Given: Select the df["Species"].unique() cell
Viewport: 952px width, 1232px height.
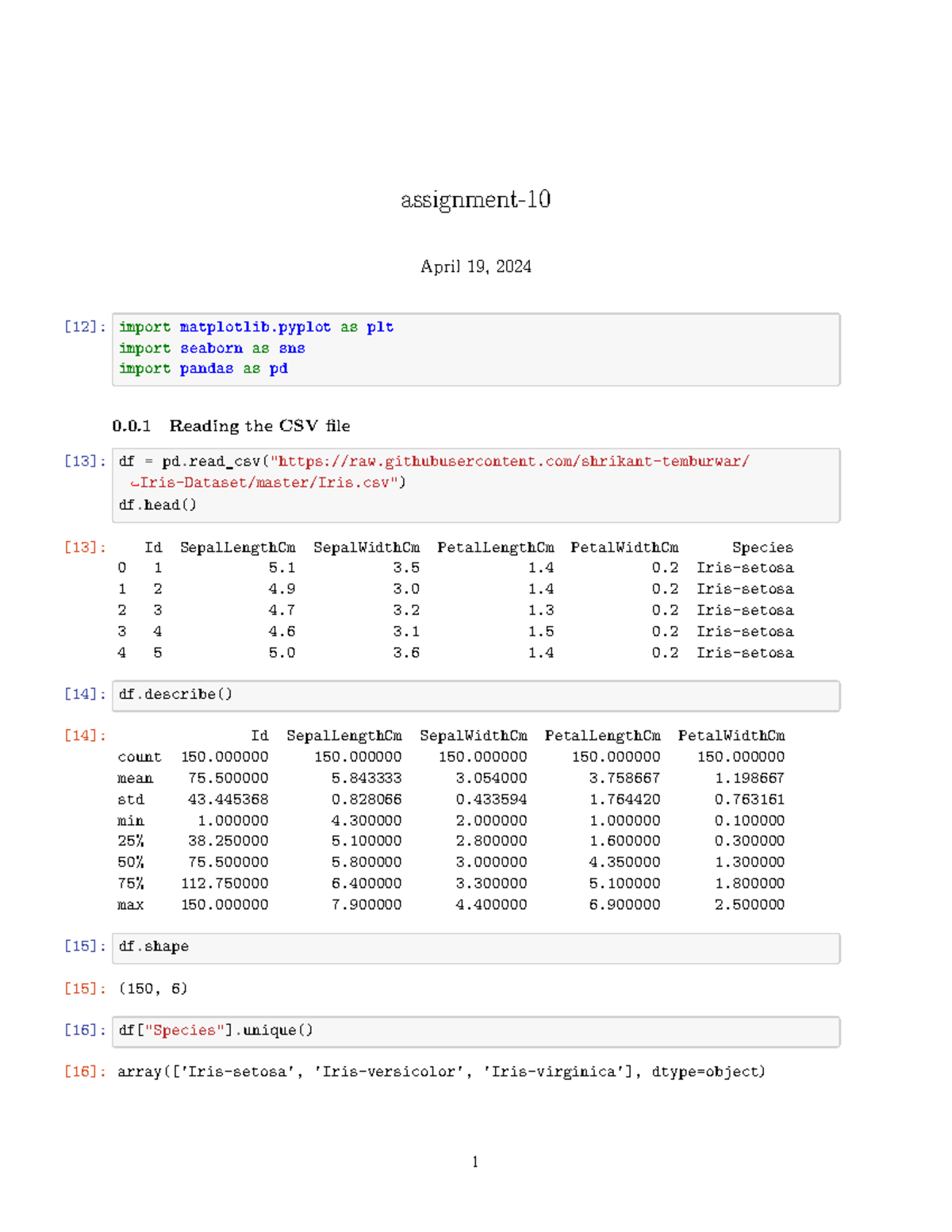Looking at the screenshot, I should click(215, 1030).
